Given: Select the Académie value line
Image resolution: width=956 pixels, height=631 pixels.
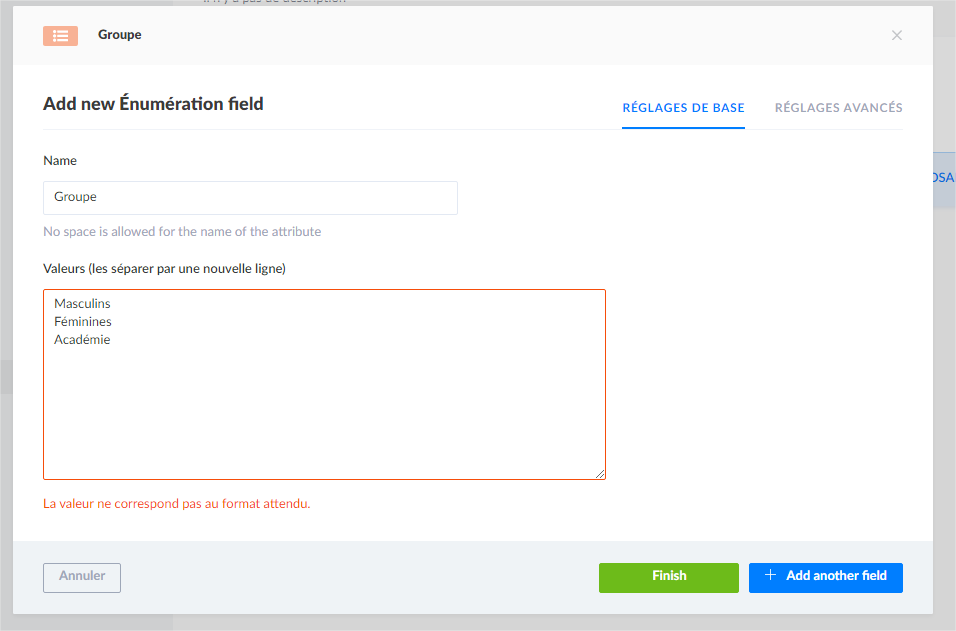Looking at the screenshot, I should pyautogui.click(x=83, y=339).
